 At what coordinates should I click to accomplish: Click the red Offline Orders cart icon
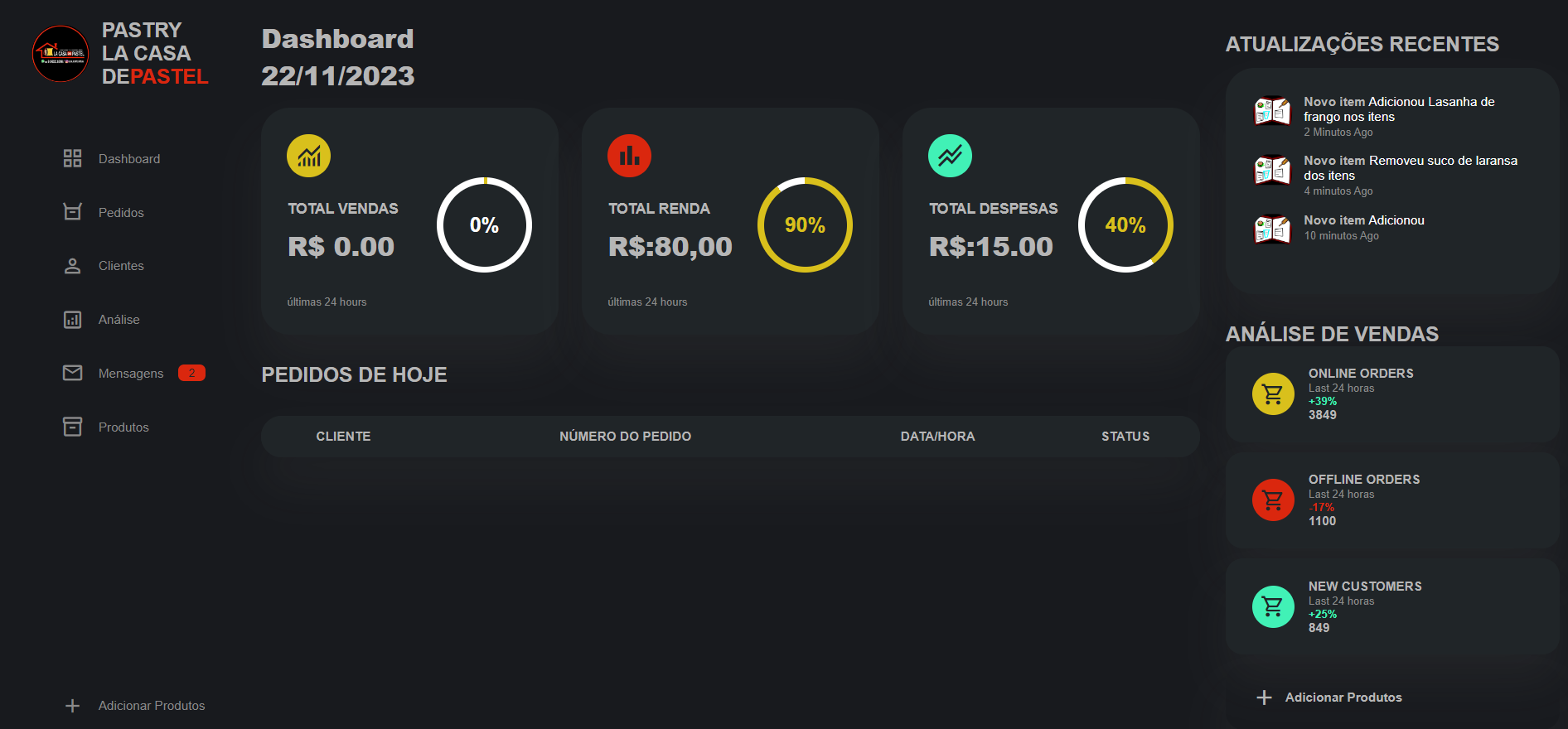coord(1273,500)
